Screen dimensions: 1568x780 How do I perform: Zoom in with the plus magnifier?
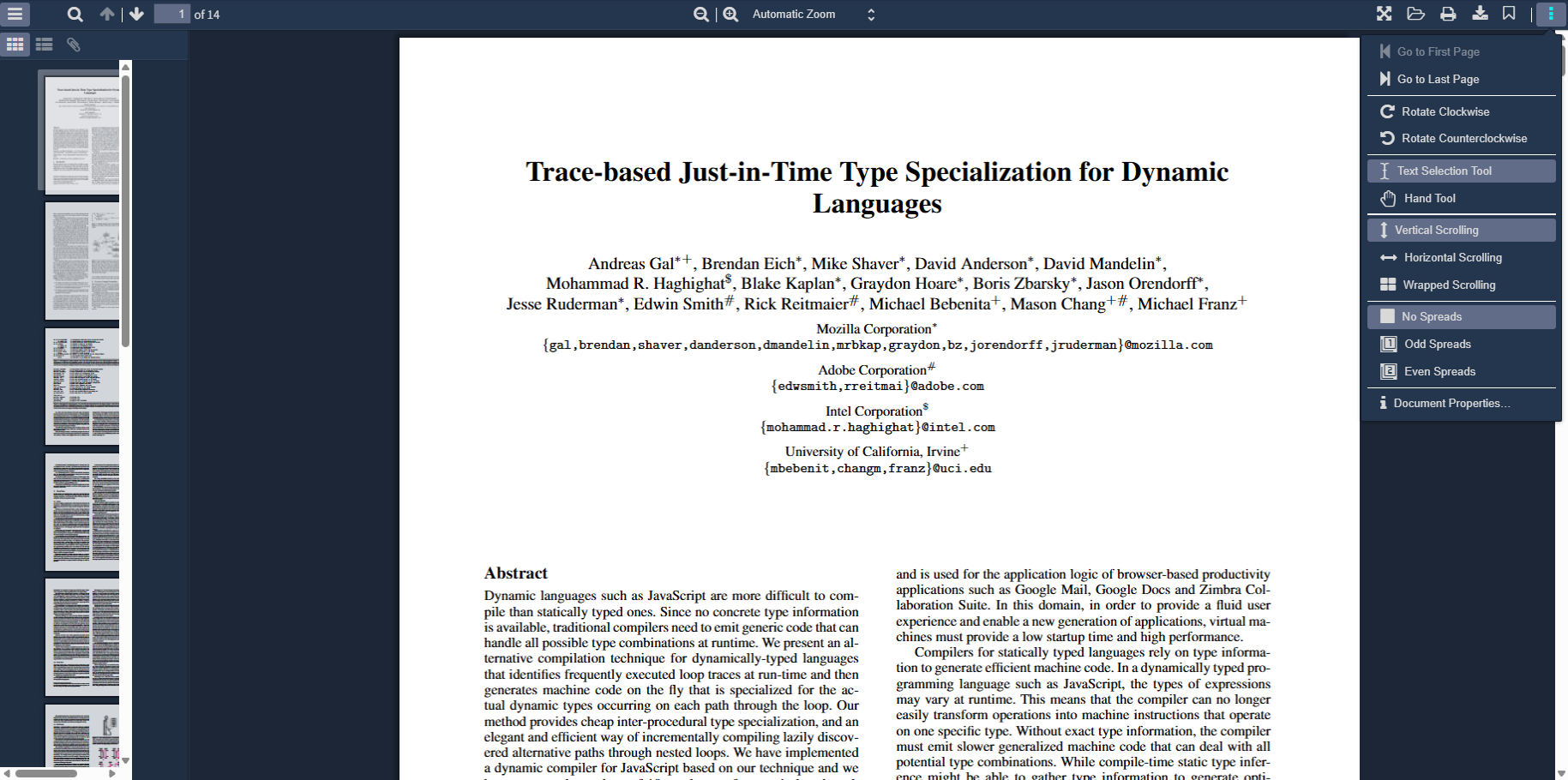730,15
